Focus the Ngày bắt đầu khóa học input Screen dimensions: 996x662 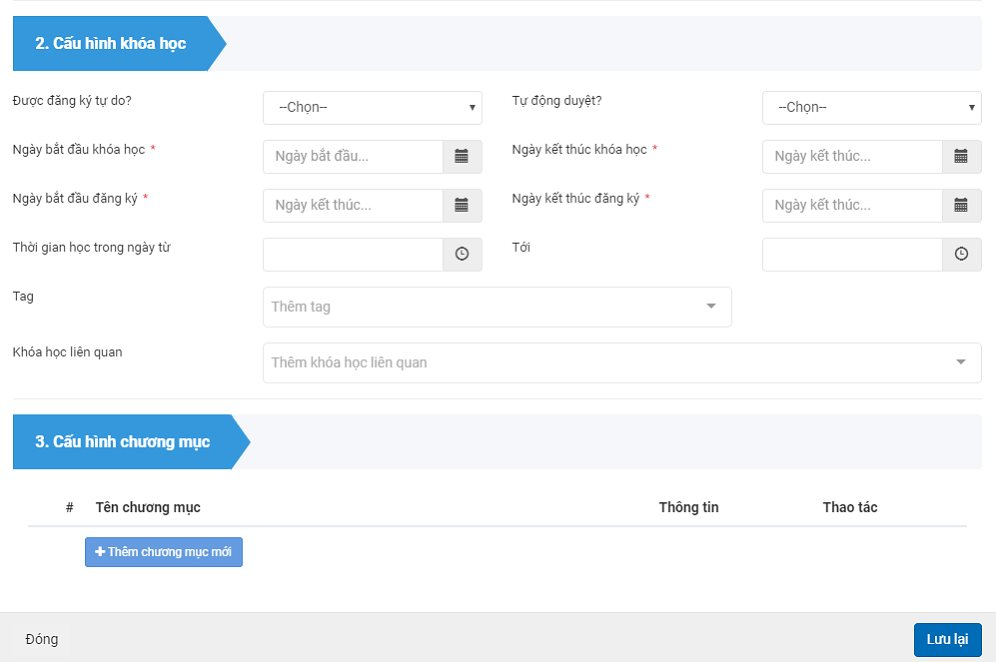click(x=353, y=157)
